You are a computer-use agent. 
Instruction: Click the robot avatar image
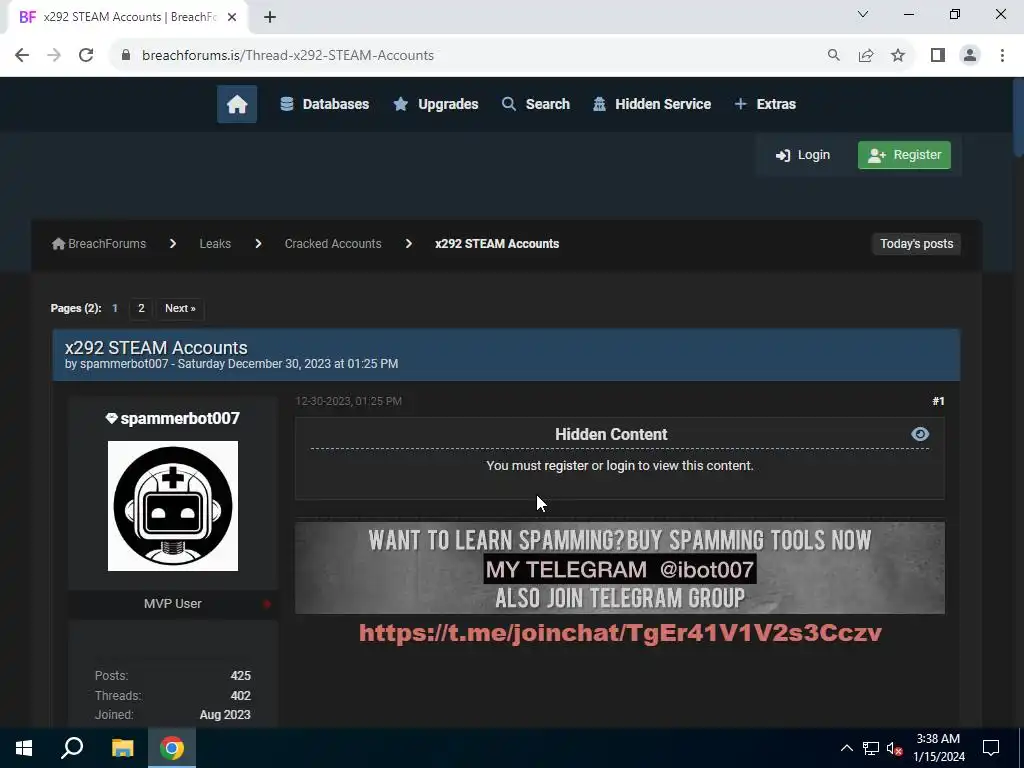(172, 505)
